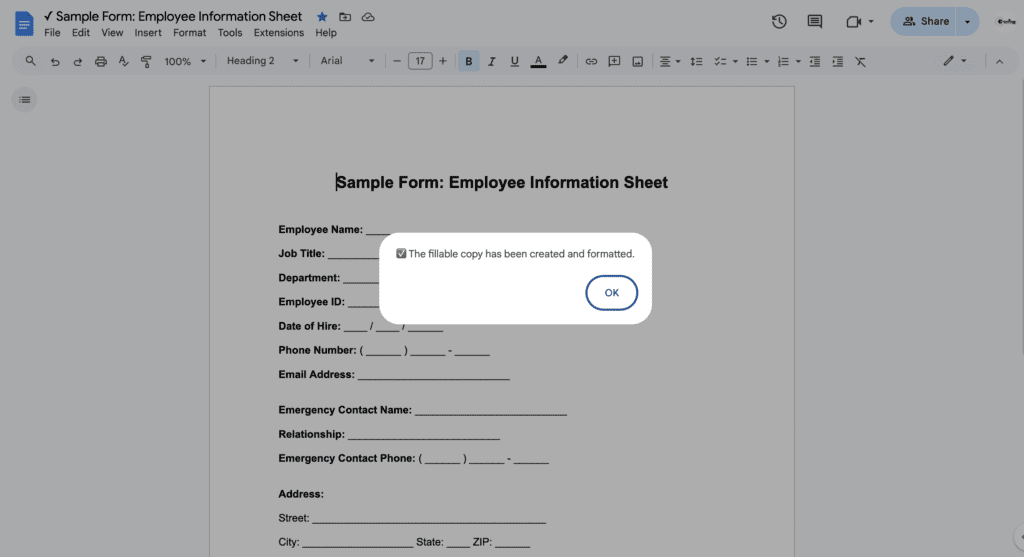Open the Google Docs home icon

tap(24, 24)
